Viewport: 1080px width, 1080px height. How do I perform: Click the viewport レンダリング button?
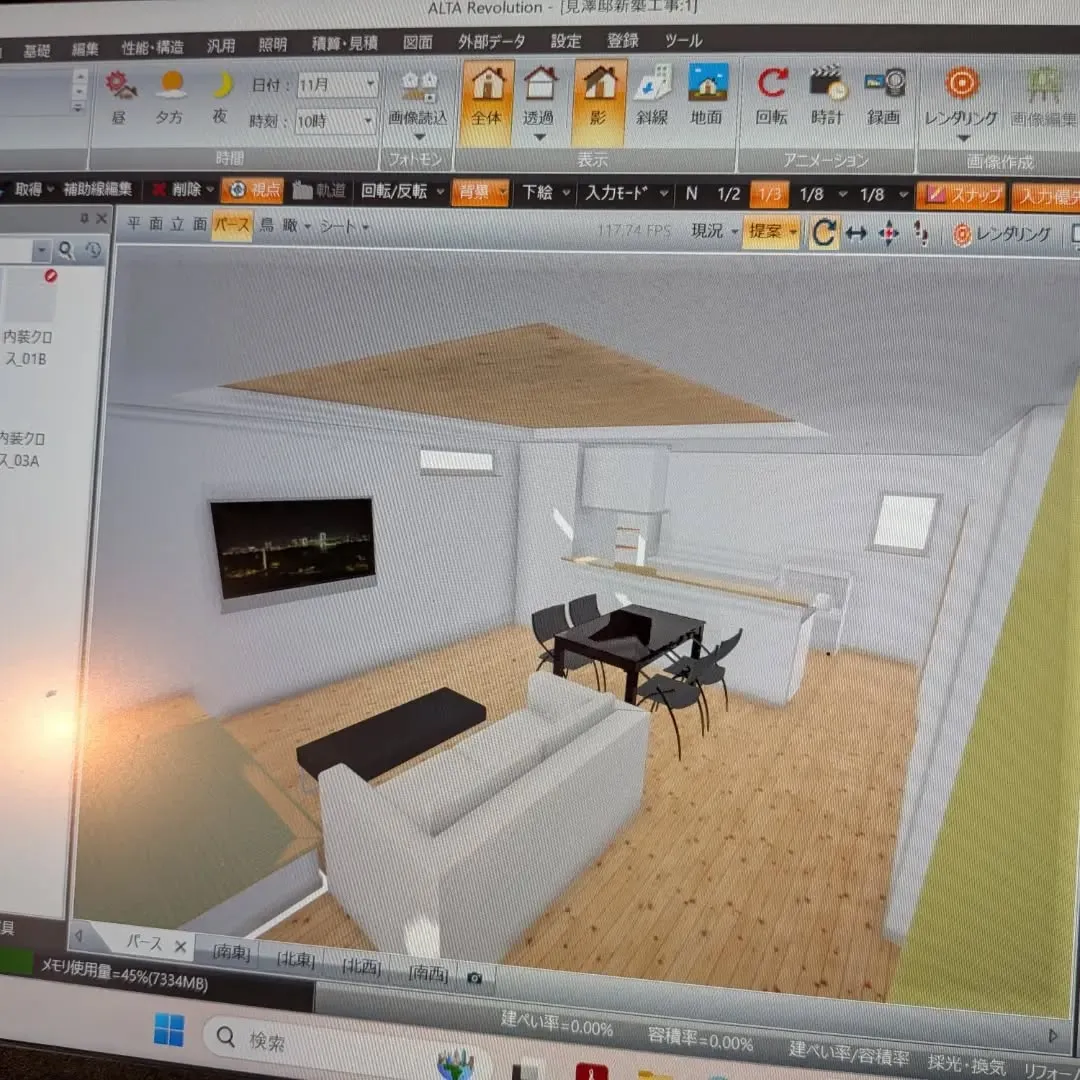pyautogui.click(x=1002, y=235)
